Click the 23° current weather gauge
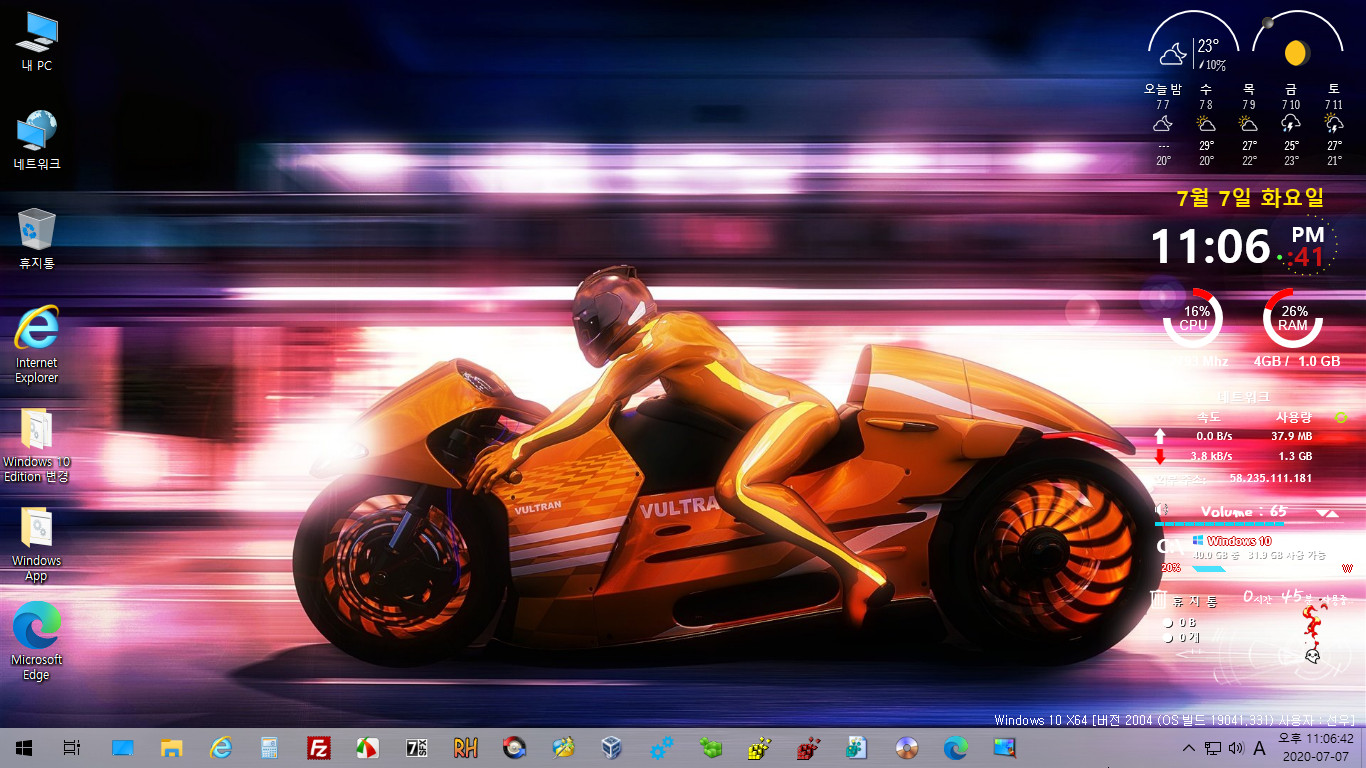Viewport: 1366px width, 768px height. click(1193, 42)
